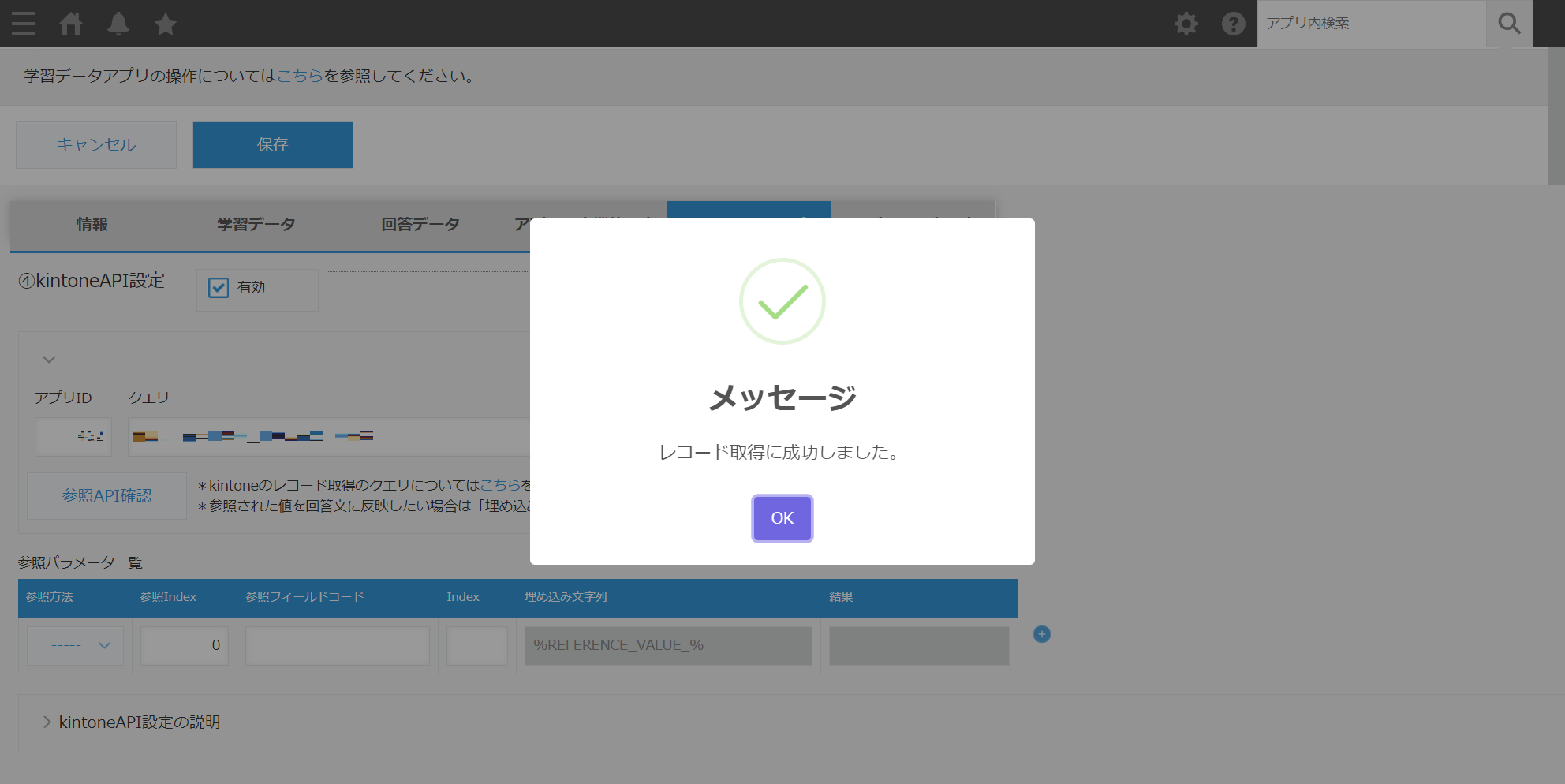The height and width of the screenshot is (784, 1565).
Task: Toggle the 有効 checkbox
Action: click(219, 288)
